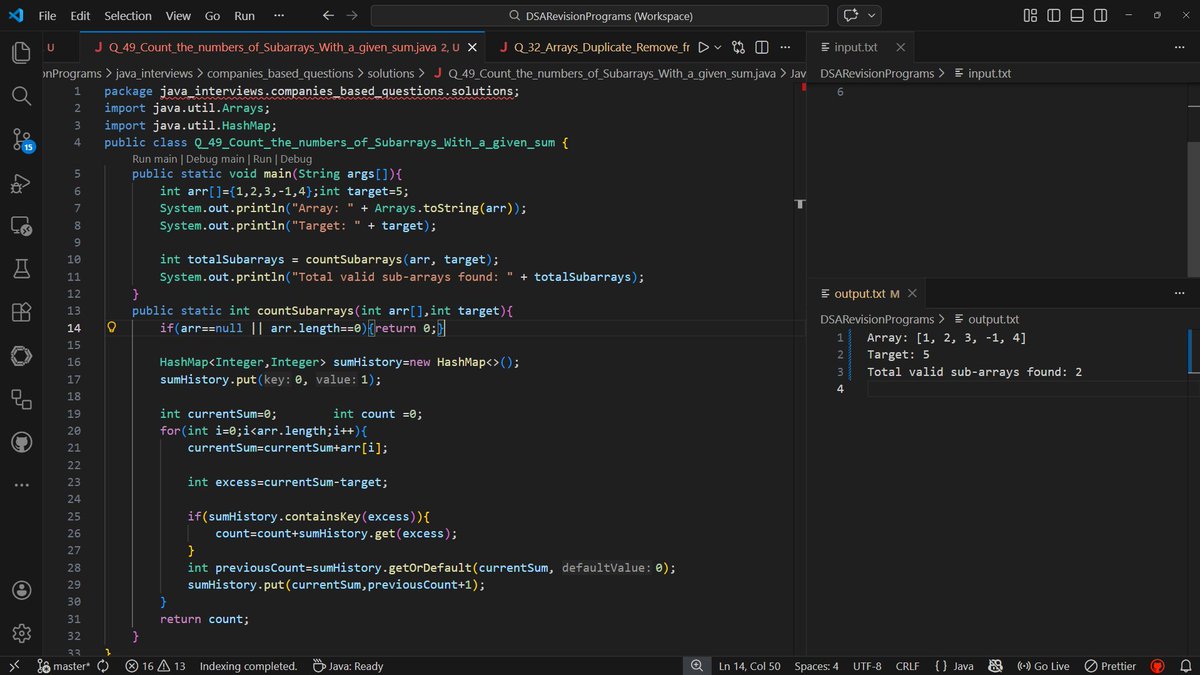
Task: Open the Run menu
Action: click(x=244, y=16)
